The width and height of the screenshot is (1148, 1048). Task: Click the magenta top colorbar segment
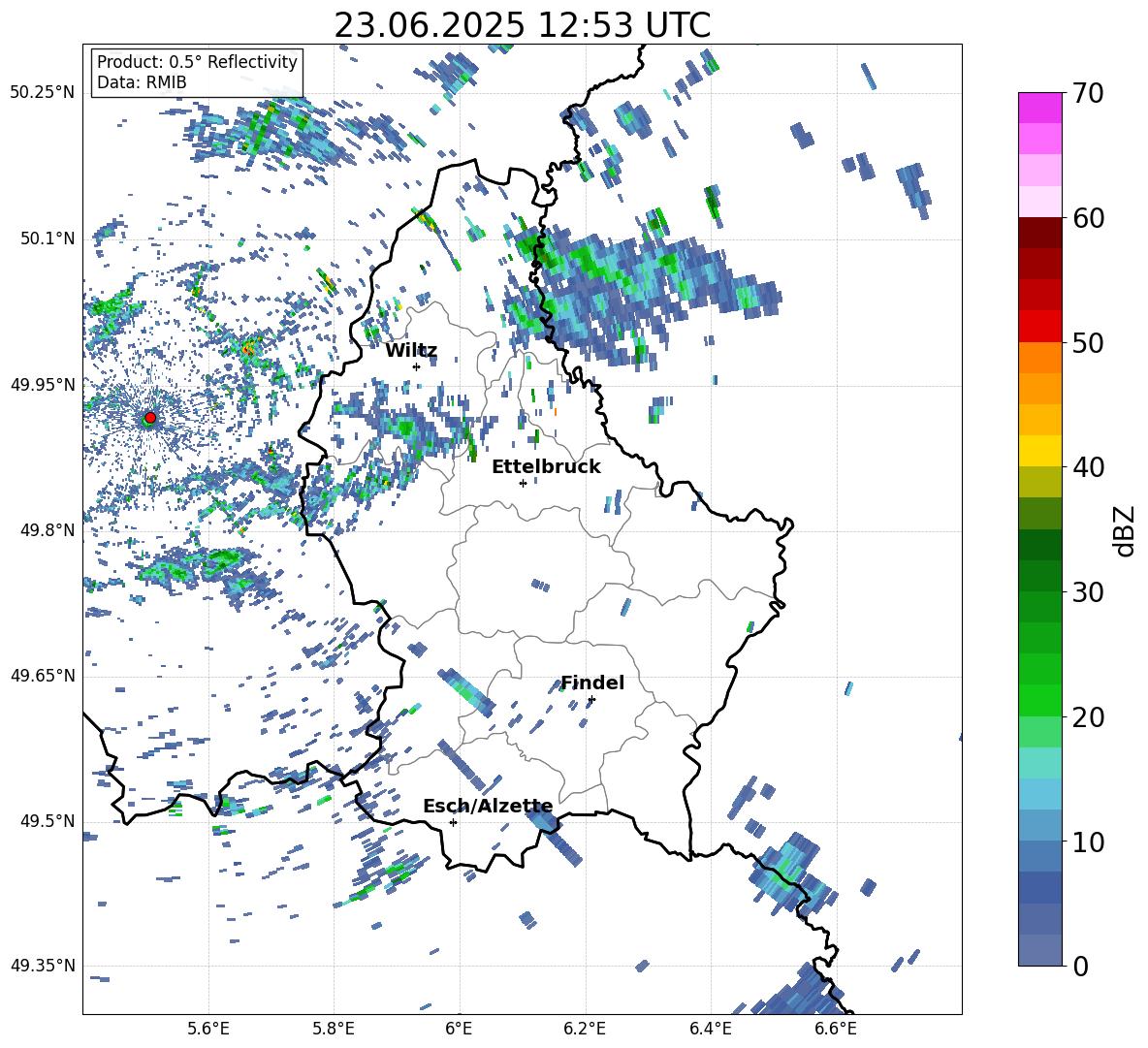(x=1039, y=108)
